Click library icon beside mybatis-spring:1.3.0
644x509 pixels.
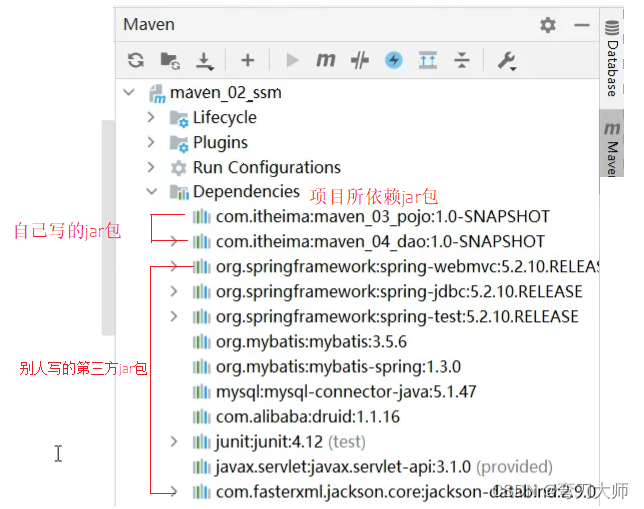click(x=202, y=367)
